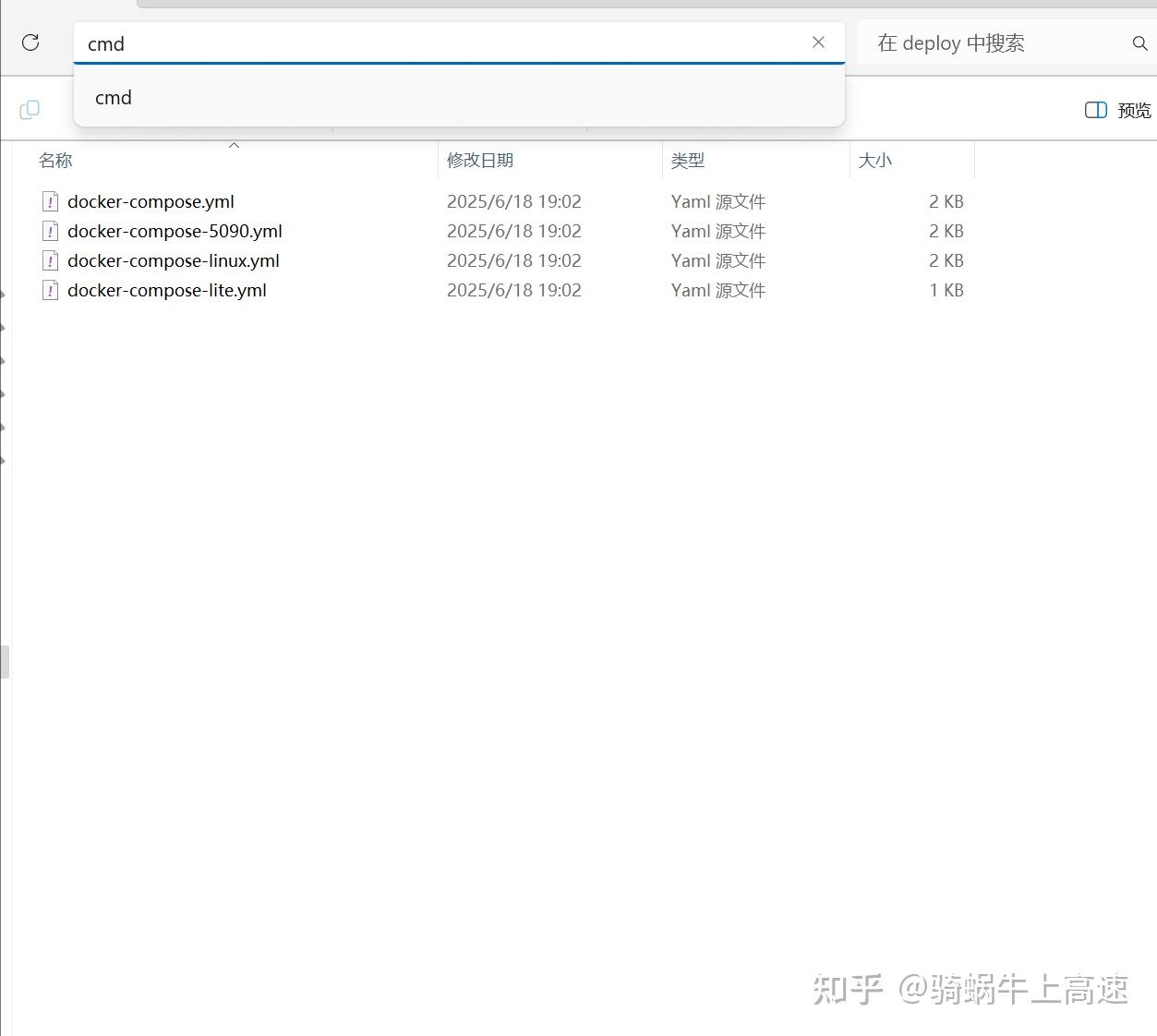The width and height of the screenshot is (1157, 1036).
Task: Click the Yaml 源文件 type of docker-compose-lite.yml
Action: tap(718, 291)
